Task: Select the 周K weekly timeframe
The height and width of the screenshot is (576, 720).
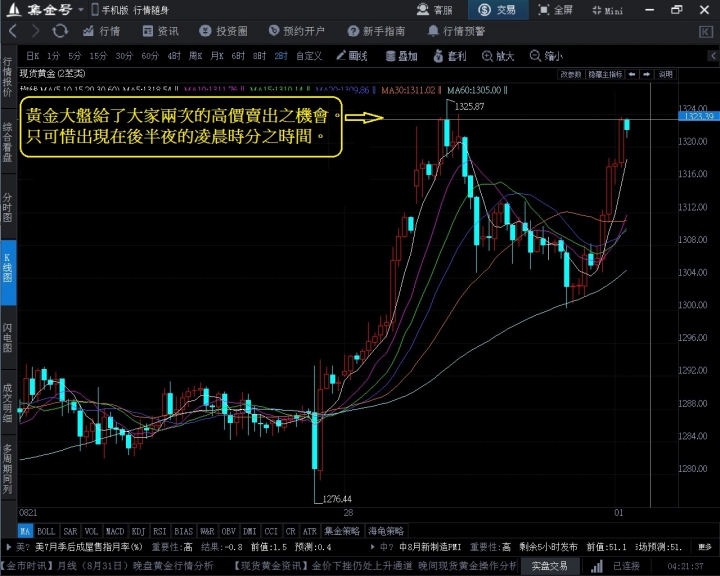Action: [x=195, y=56]
